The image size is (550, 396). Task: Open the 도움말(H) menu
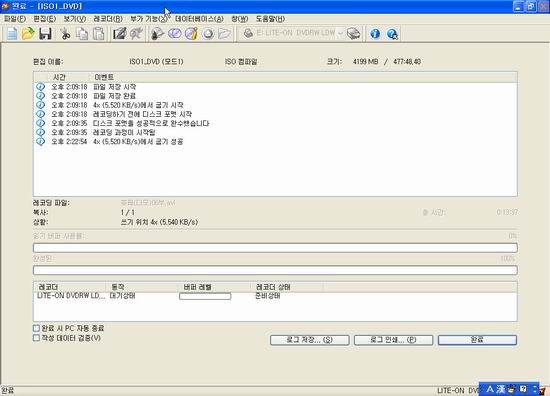click(x=270, y=19)
